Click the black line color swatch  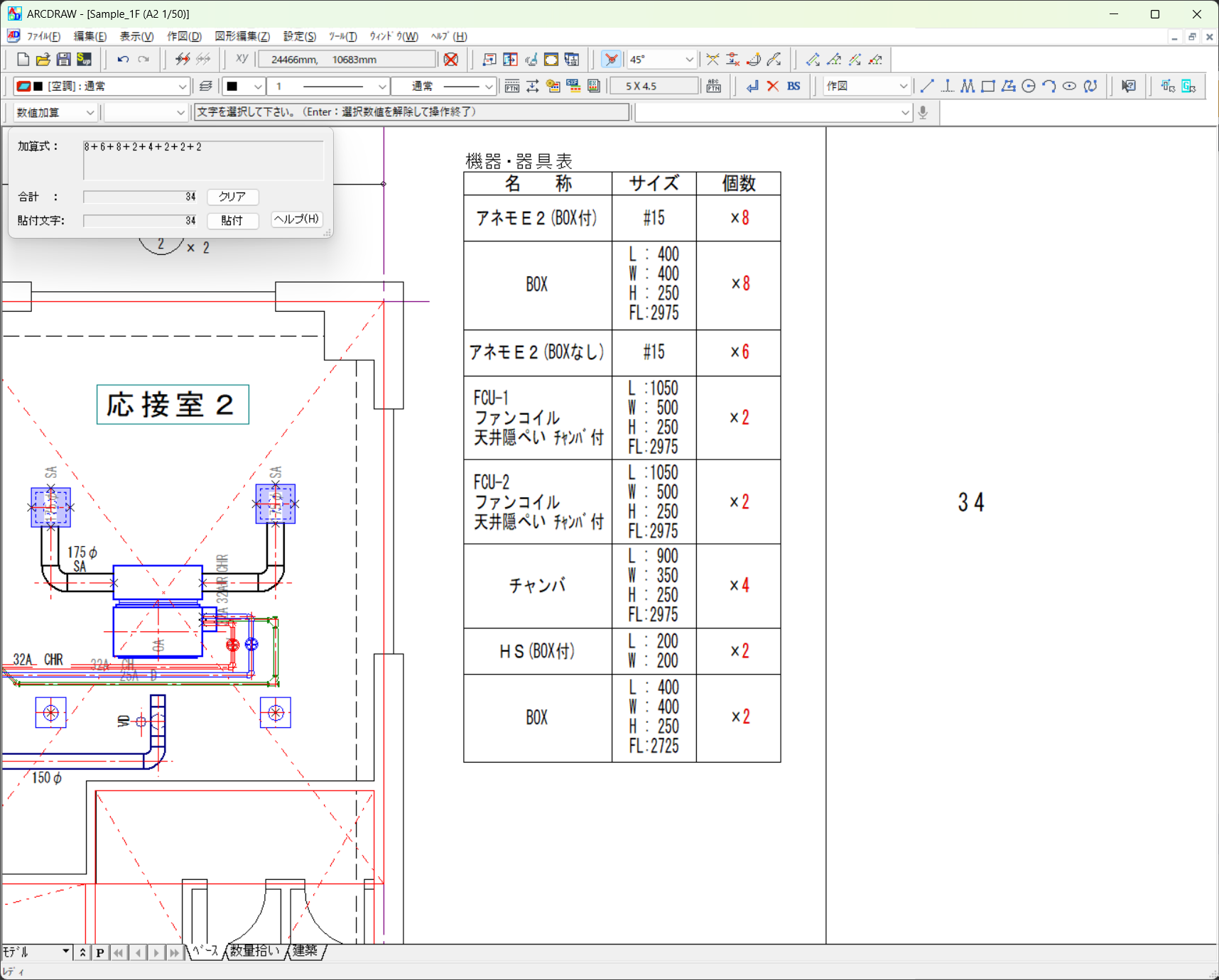click(x=232, y=86)
